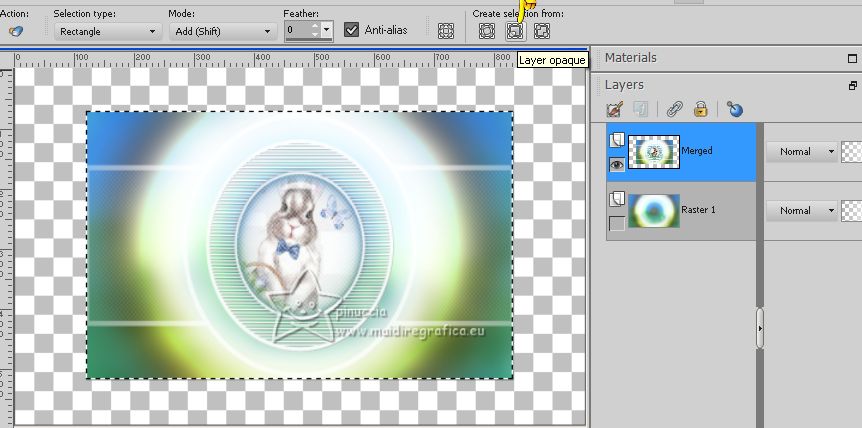Open the Mode Add (Shift) dropdown

[x=223, y=32]
